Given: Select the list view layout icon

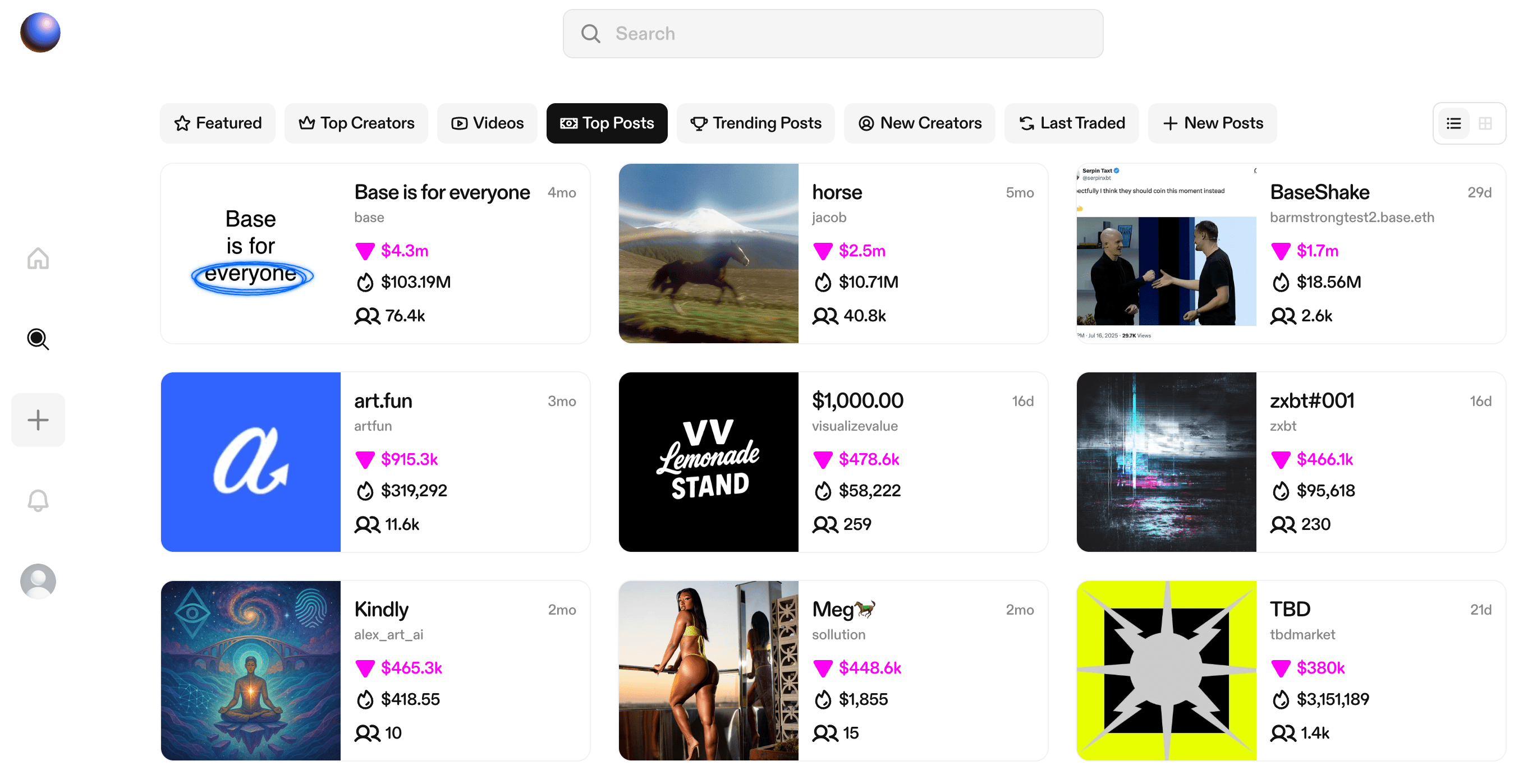Looking at the screenshot, I should tap(1453, 123).
